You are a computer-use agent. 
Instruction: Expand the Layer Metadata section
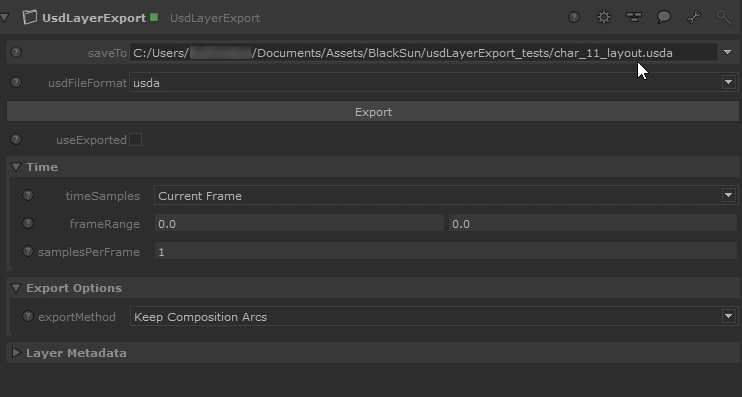tap(16, 353)
